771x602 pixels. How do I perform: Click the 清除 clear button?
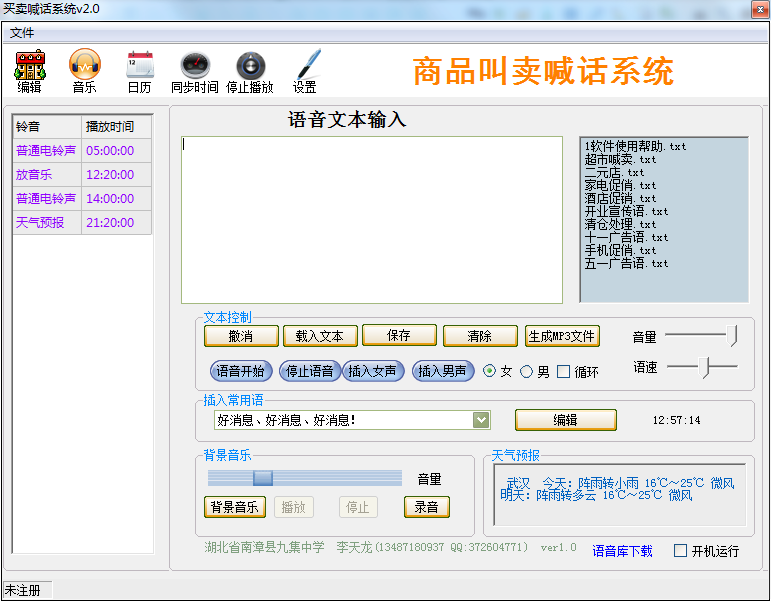click(x=480, y=336)
